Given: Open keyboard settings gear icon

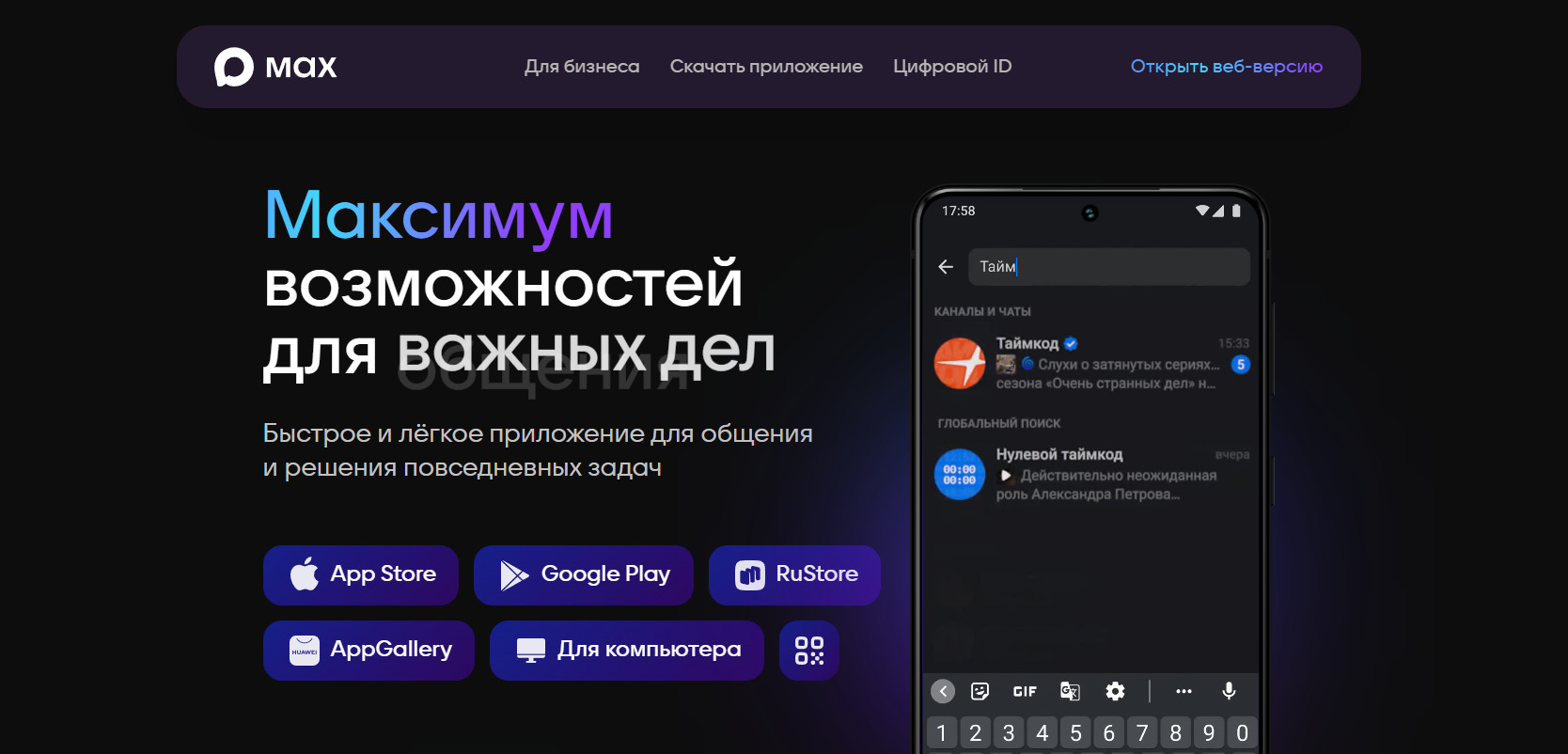Looking at the screenshot, I should click(x=1115, y=691).
